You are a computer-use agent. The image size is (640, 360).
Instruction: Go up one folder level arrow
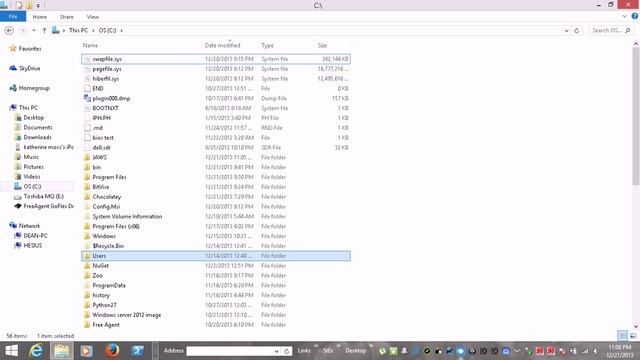(44, 31)
